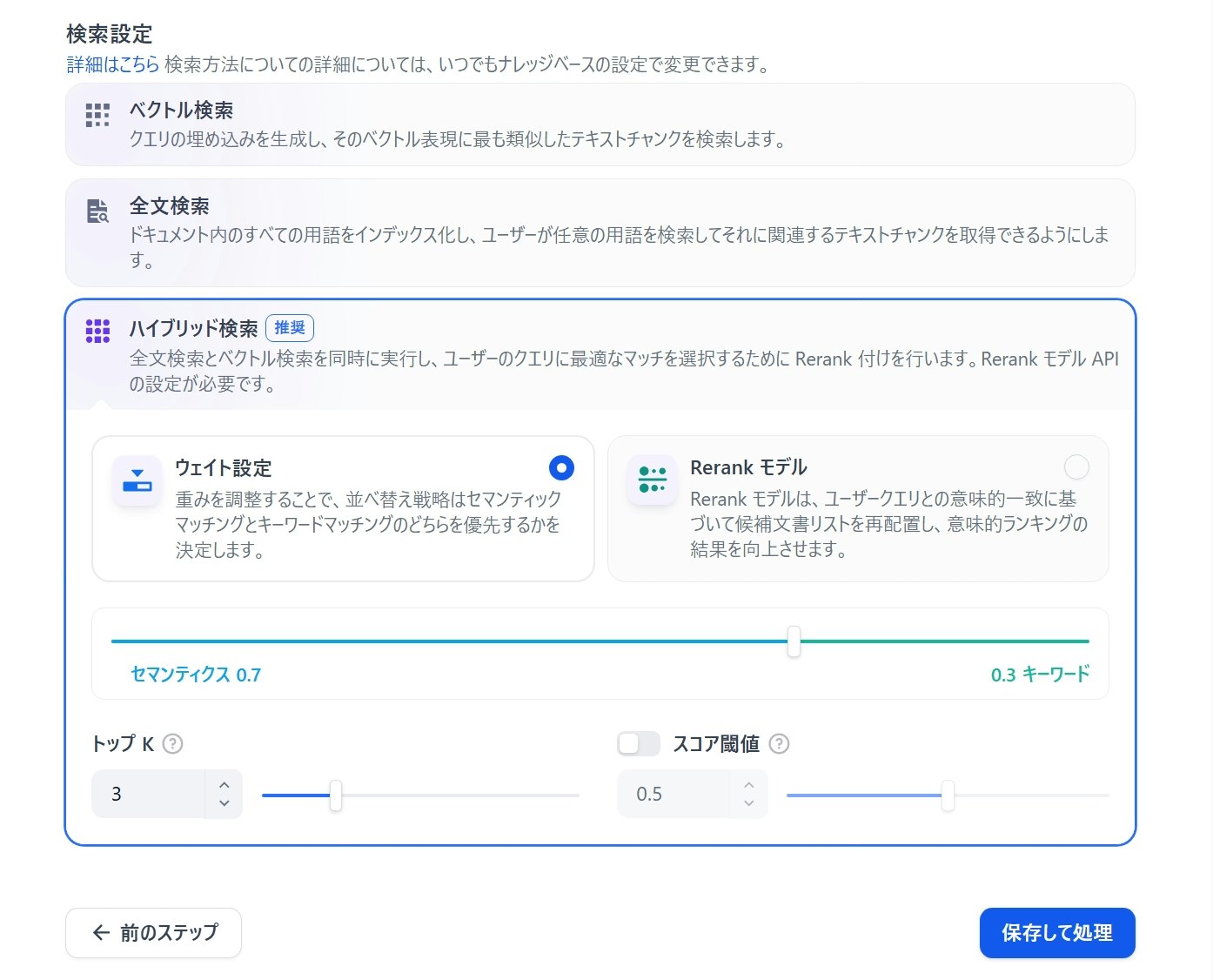Click the back arrow inside 前のステップ
Image resolution: width=1213 pixels, height=980 pixels.
point(100,932)
